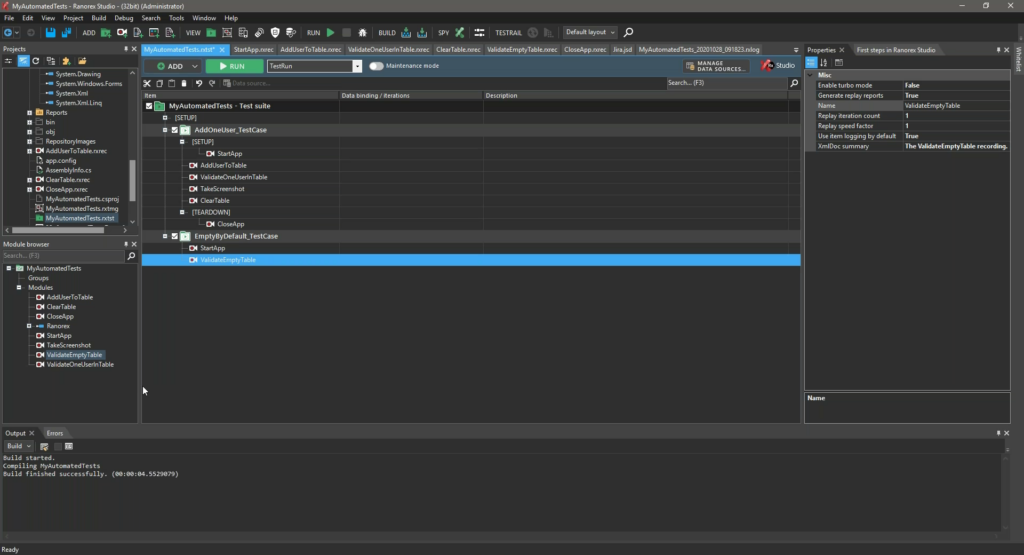Open the settings sliders icon in toolbar
1024x555 pixels.
tap(479, 32)
